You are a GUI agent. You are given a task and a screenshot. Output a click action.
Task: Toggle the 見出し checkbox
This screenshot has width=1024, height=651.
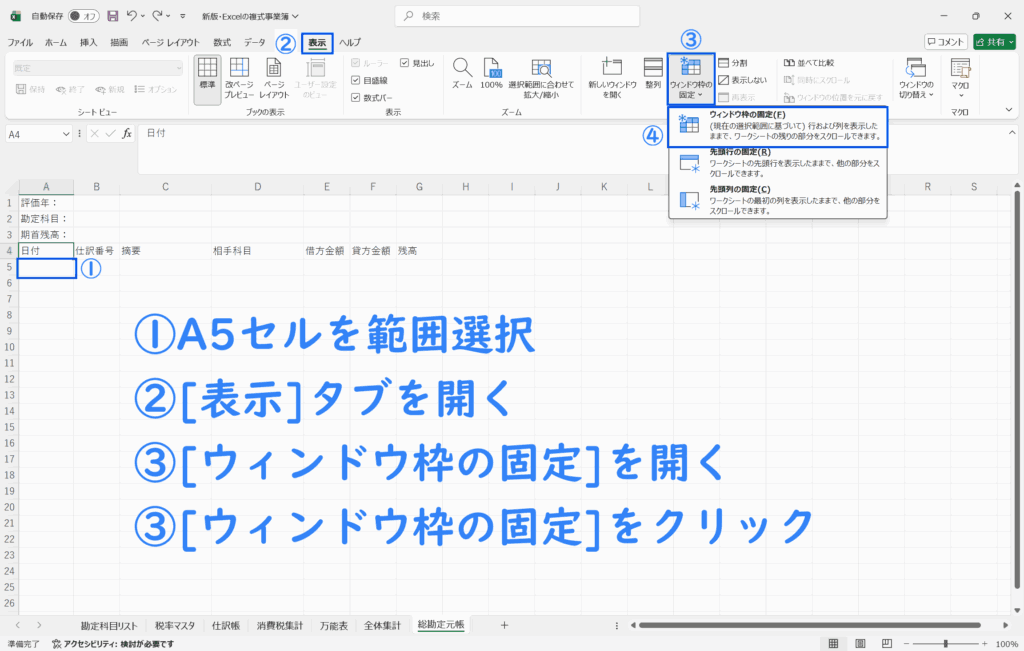[404, 63]
